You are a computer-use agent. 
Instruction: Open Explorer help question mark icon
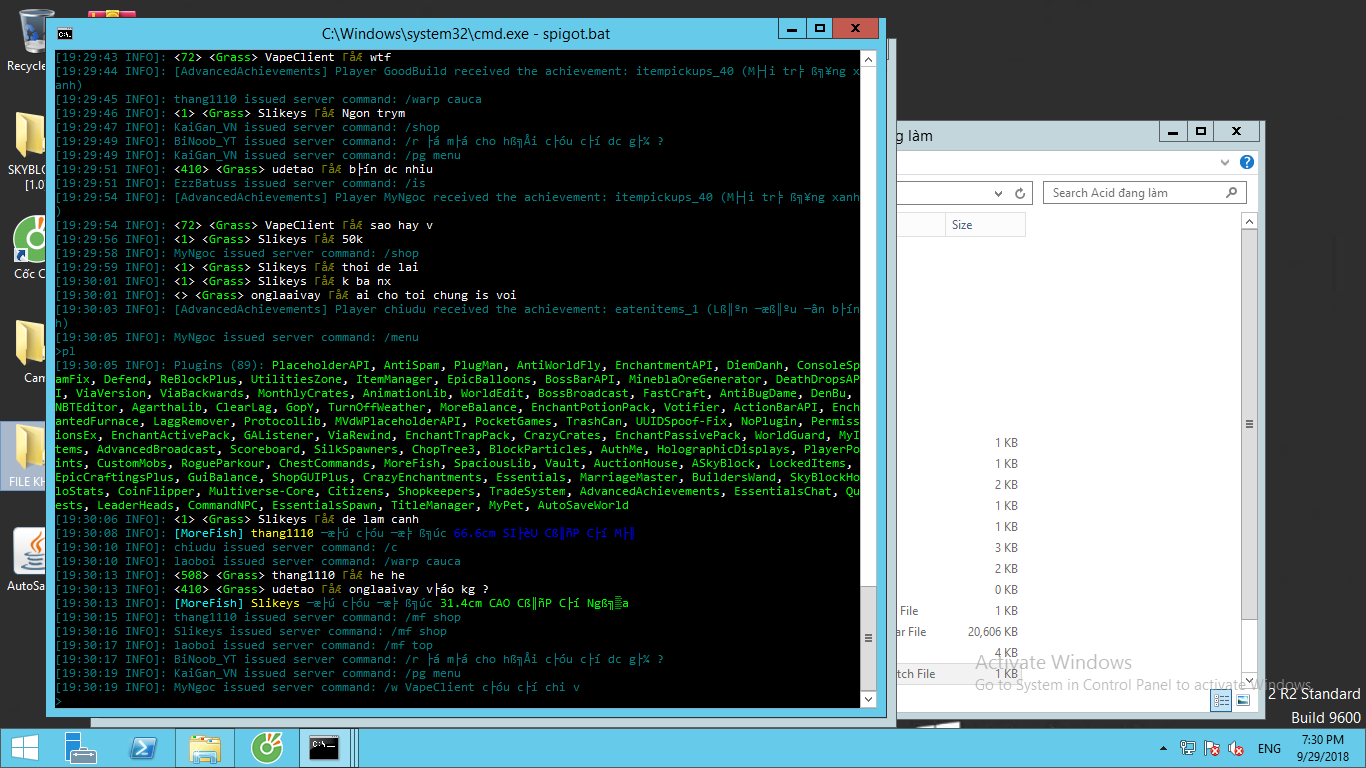(x=1247, y=162)
